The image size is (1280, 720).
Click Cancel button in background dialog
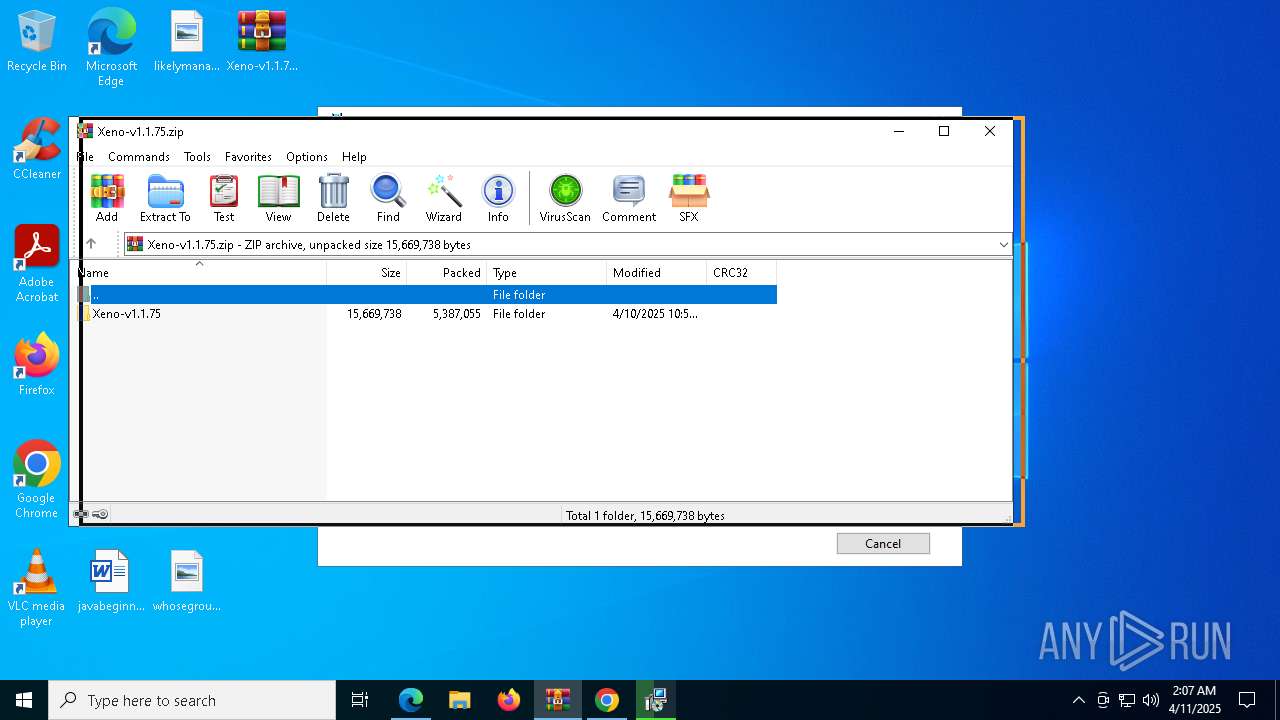[883, 543]
